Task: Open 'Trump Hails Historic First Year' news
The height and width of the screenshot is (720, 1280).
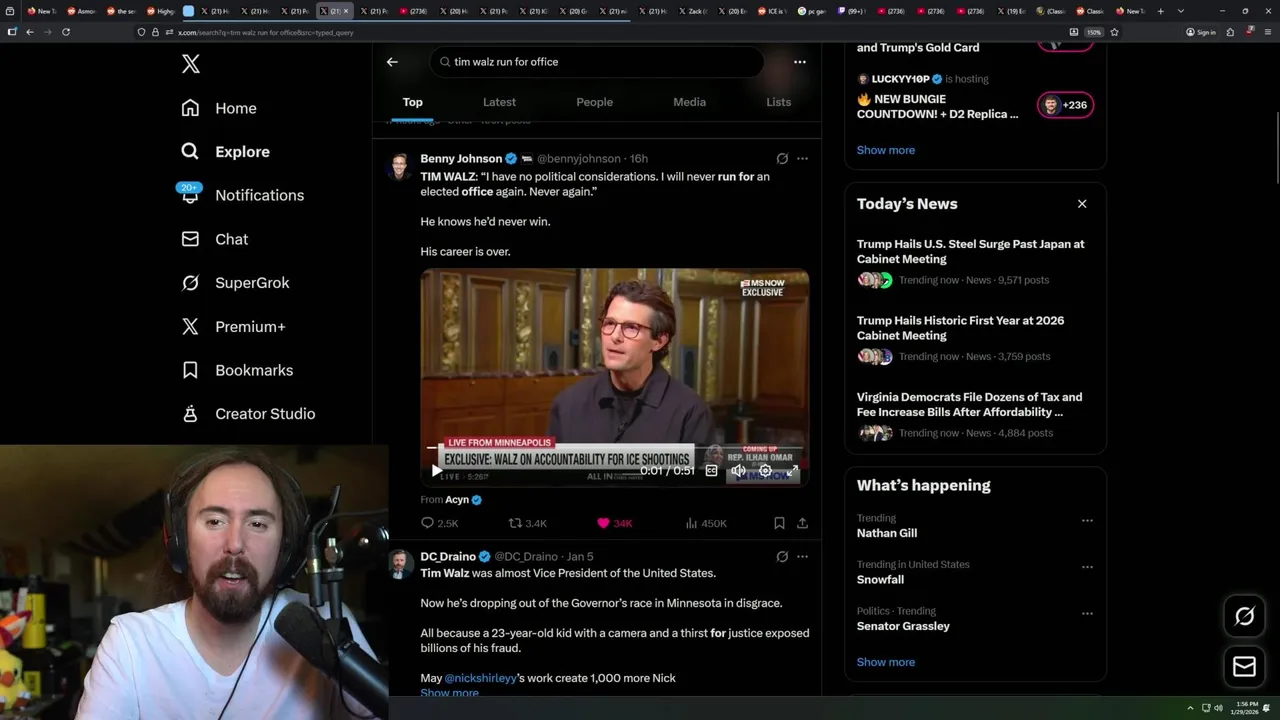Action: coord(960,328)
